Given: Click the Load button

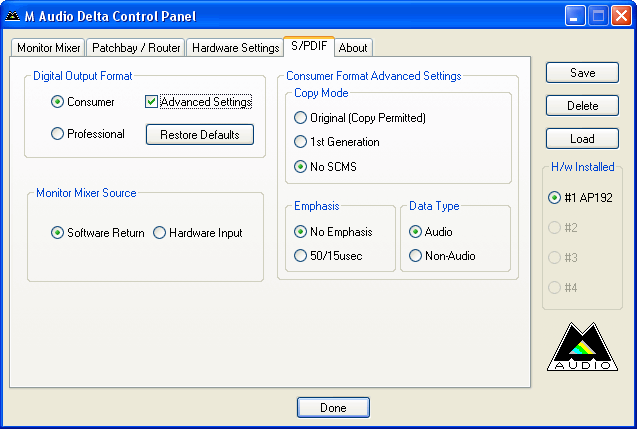Looking at the screenshot, I should coord(582,139).
